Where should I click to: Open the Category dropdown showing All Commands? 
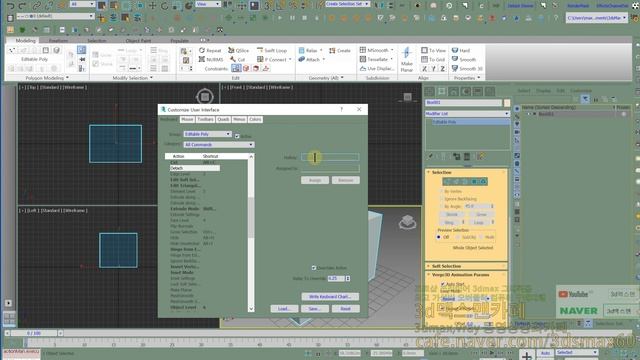coord(219,144)
